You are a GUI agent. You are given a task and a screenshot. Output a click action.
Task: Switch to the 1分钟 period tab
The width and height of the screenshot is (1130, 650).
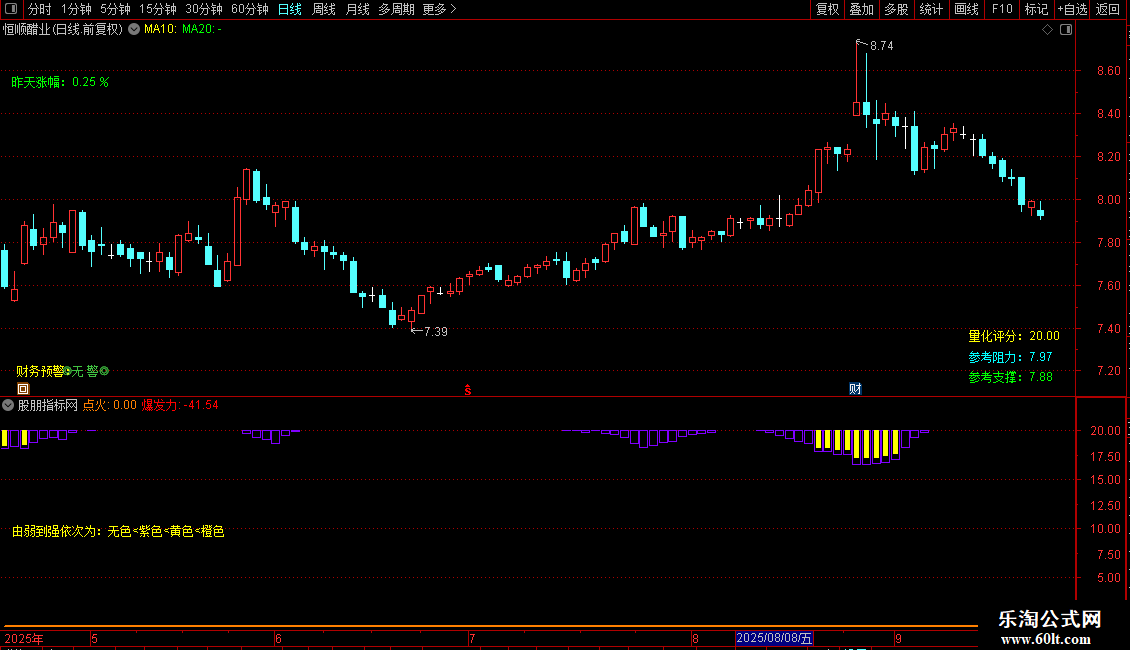(76, 9)
